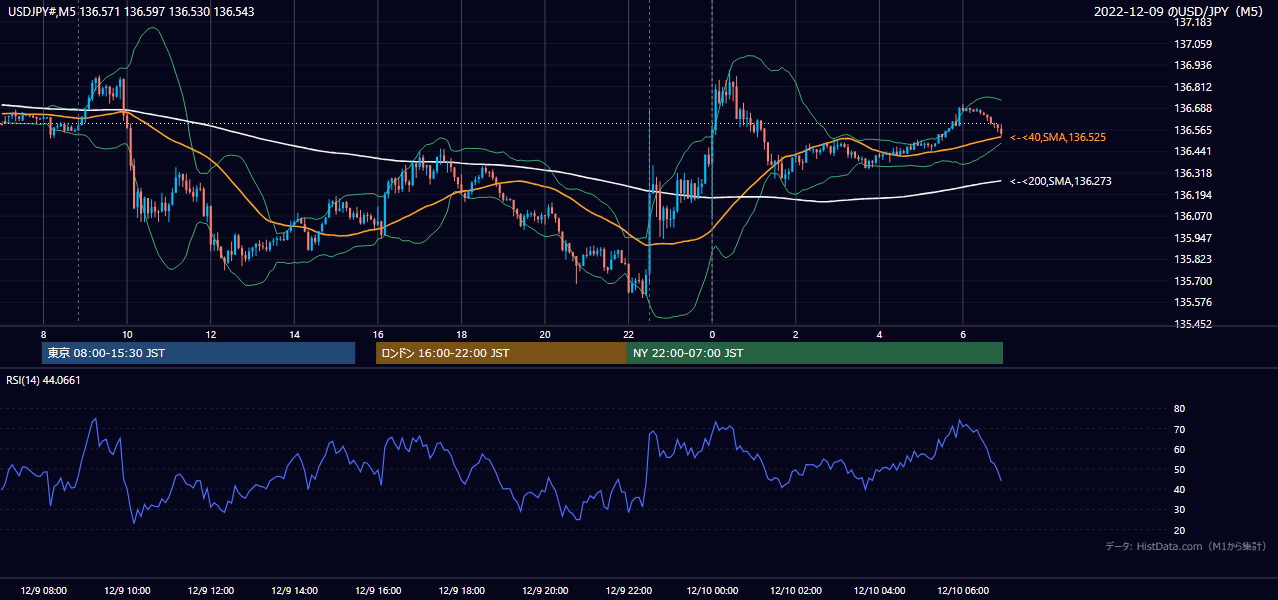The height and width of the screenshot is (600, 1278).
Task: Click price axis value 135.576
Action: point(1193,302)
